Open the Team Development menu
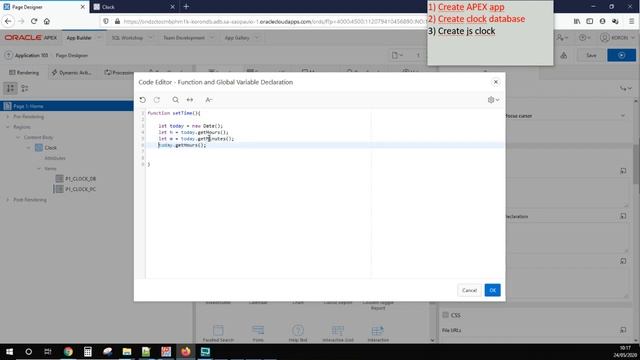The width and height of the screenshot is (640, 360). pyautogui.click(x=184, y=38)
